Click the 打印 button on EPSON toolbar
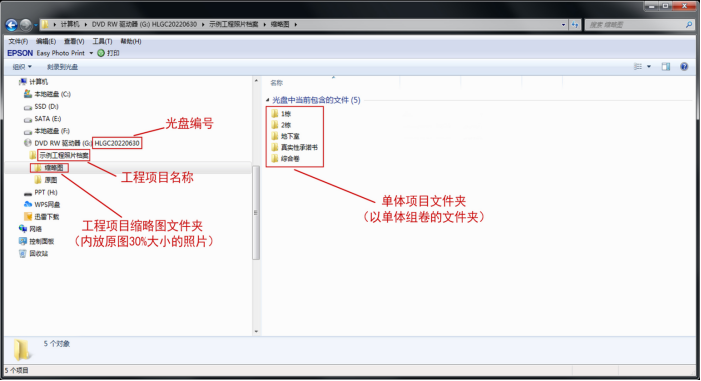Image resolution: width=701 pixels, height=381 pixels. coord(109,53)
